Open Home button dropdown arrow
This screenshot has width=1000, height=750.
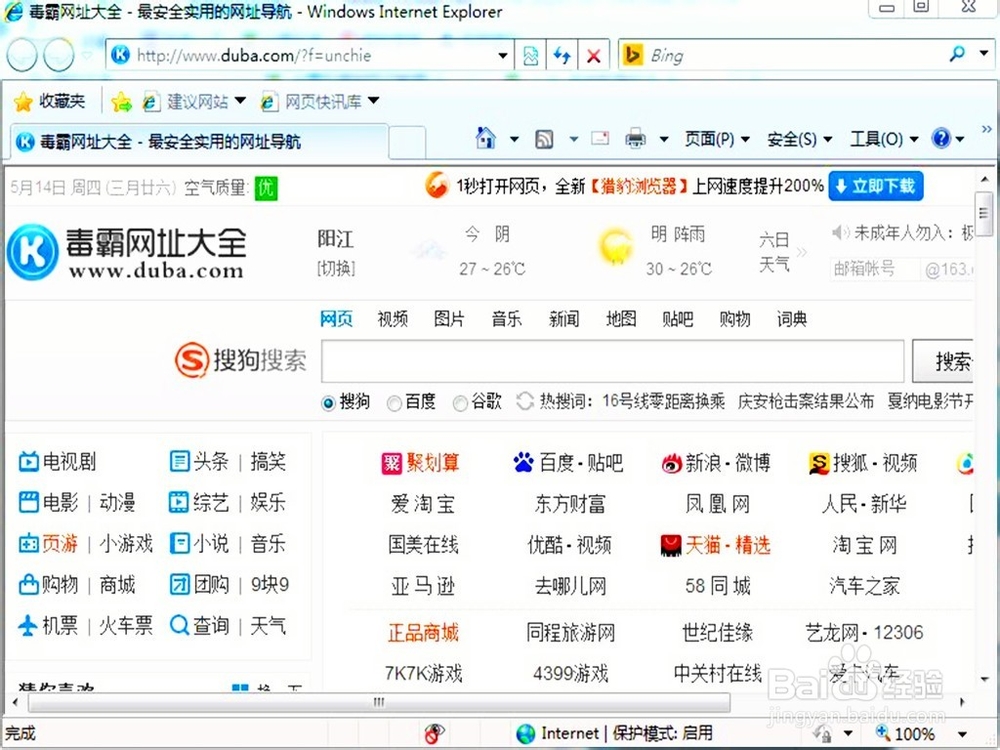(x=514, y=139)
